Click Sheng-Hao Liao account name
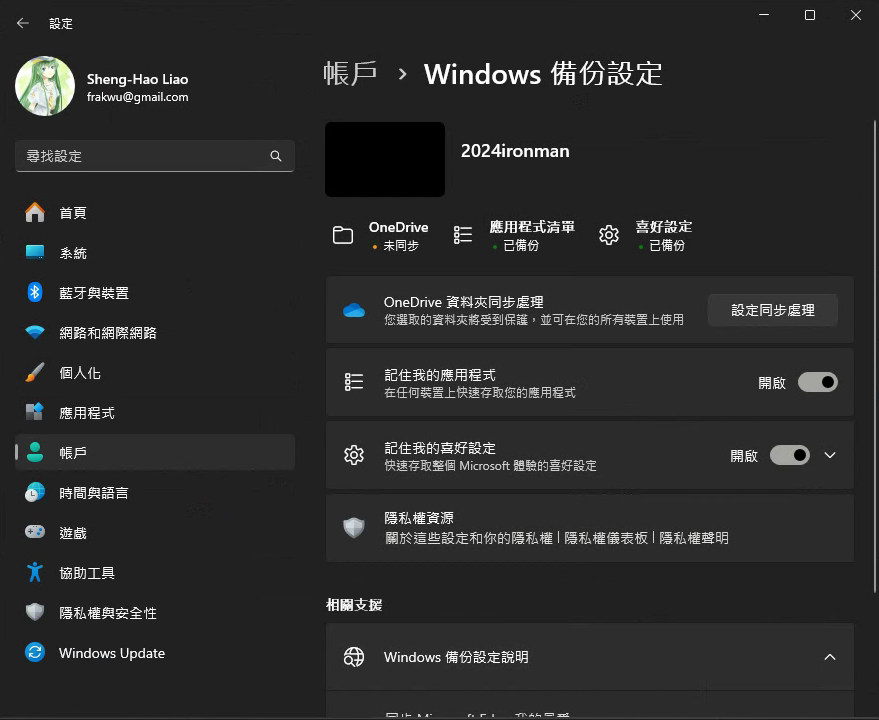 point(137,79)
